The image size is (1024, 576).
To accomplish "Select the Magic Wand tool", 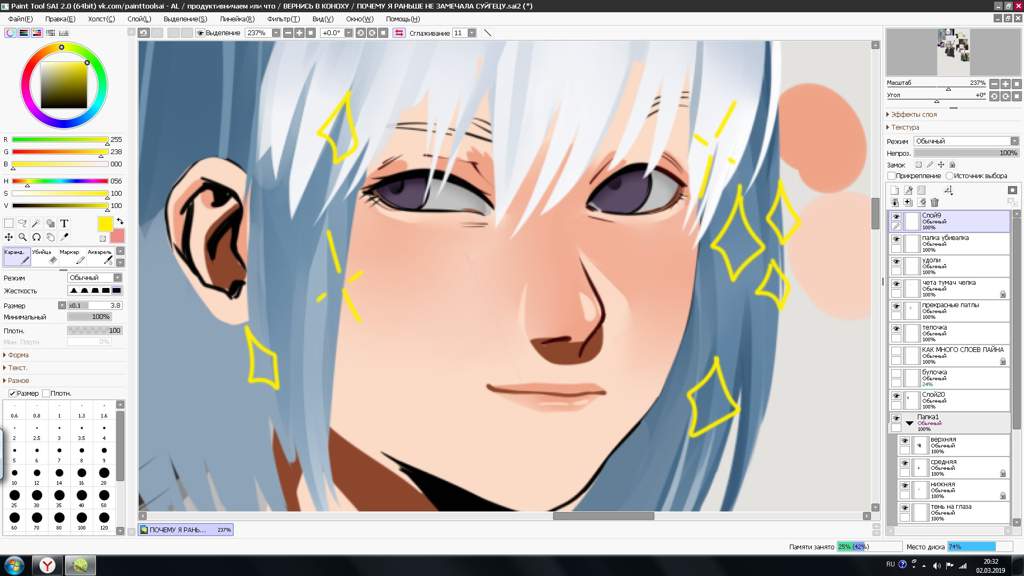I will coord(36,223).
